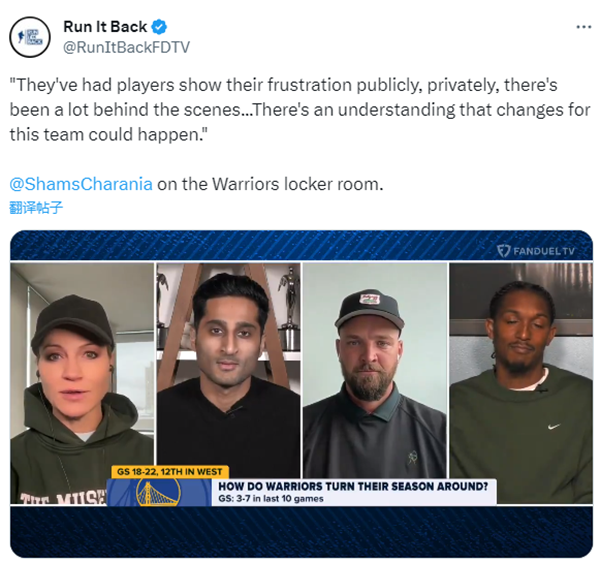Click the Nike swoosh on the green sweatshirt
Viewport: 600px width, 563px height.
click(553, 426)
